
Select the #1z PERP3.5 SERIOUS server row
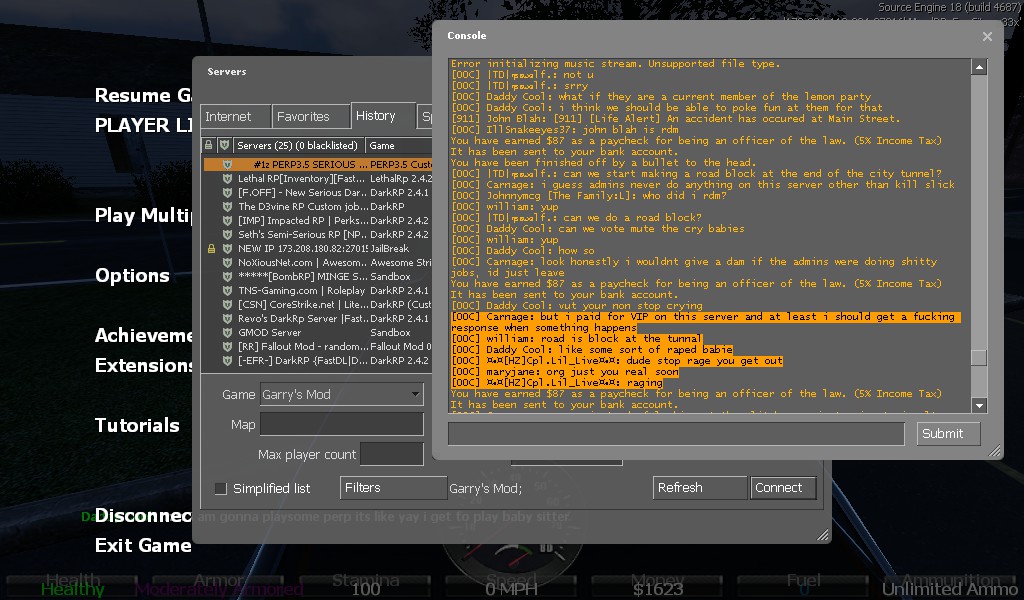[x=317, y=165]
